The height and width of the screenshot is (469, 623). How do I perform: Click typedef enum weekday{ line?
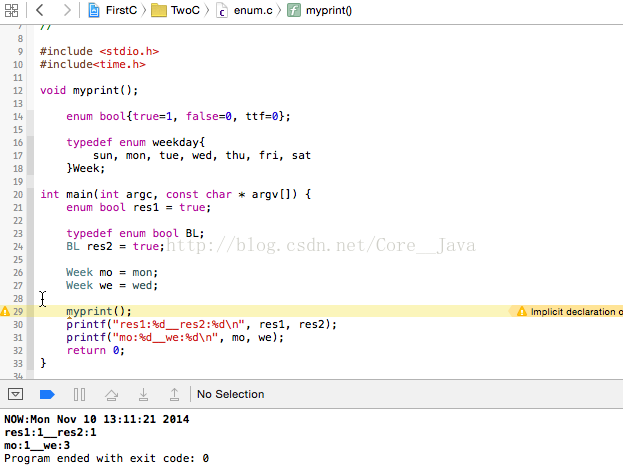point(135,142)
